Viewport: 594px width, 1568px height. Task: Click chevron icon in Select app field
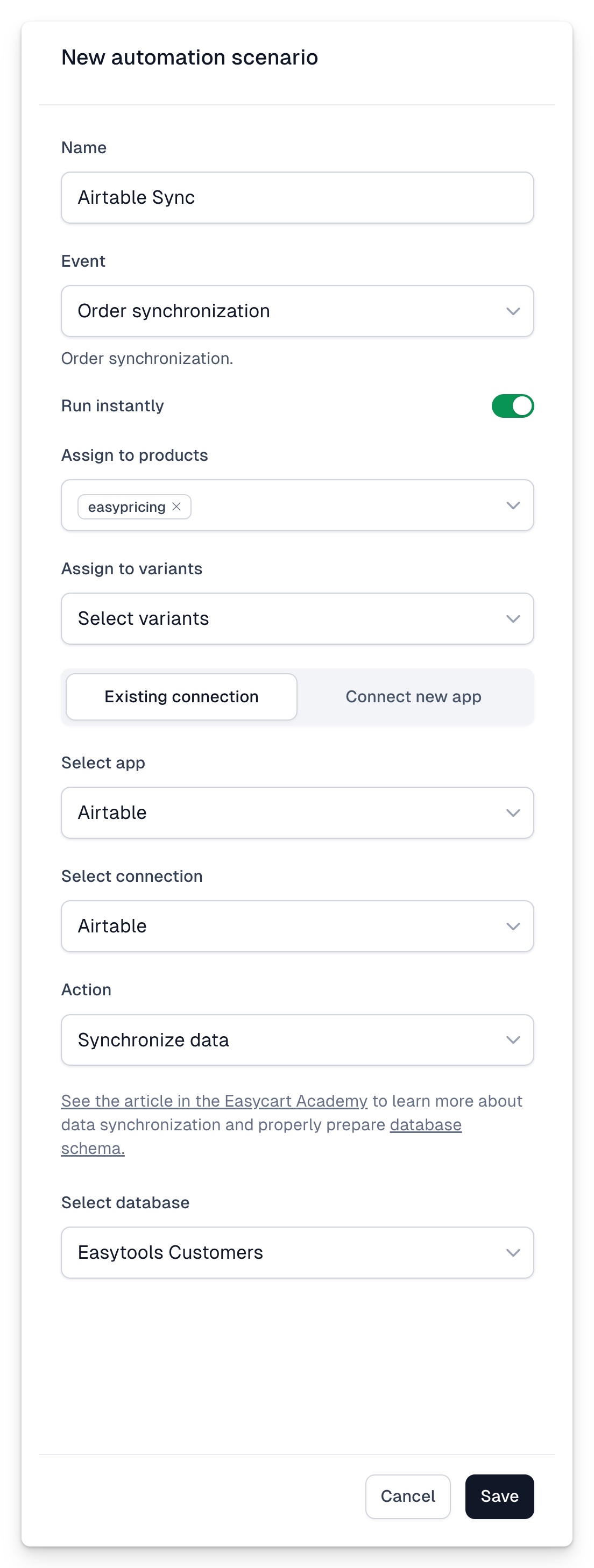pos(513,812)
